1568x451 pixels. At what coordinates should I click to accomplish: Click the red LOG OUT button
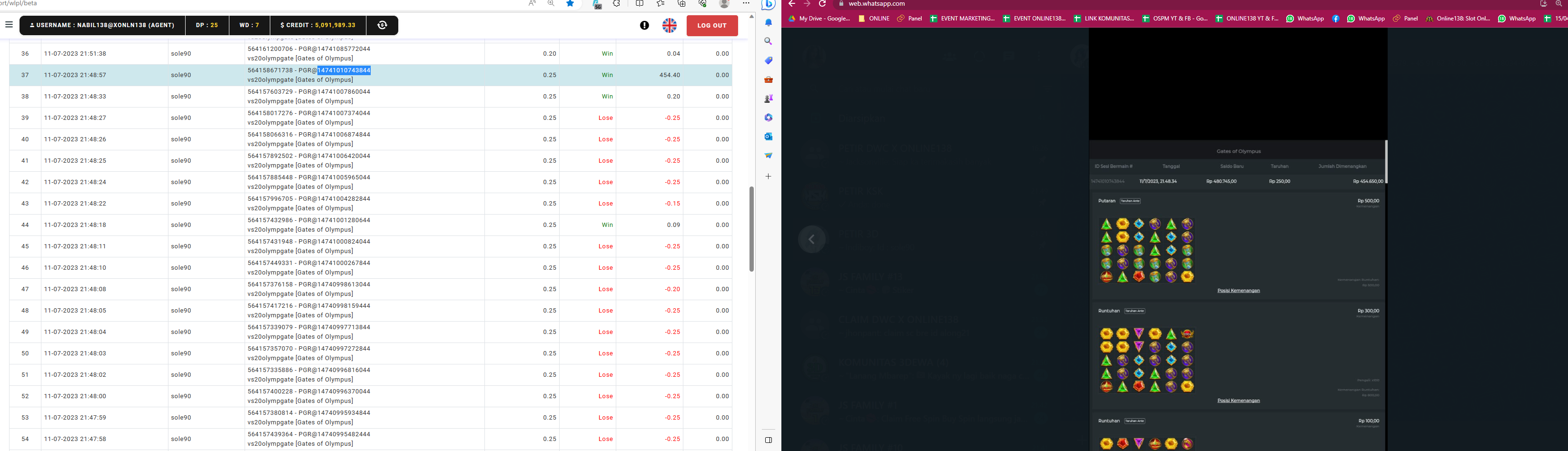click(x=712, y=26)
